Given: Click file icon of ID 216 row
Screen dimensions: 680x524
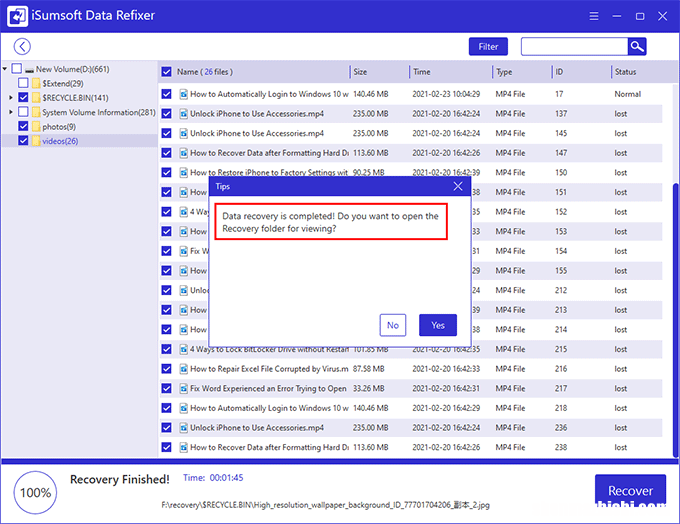Looking at the screenshot, I should [x=184, y=369].
